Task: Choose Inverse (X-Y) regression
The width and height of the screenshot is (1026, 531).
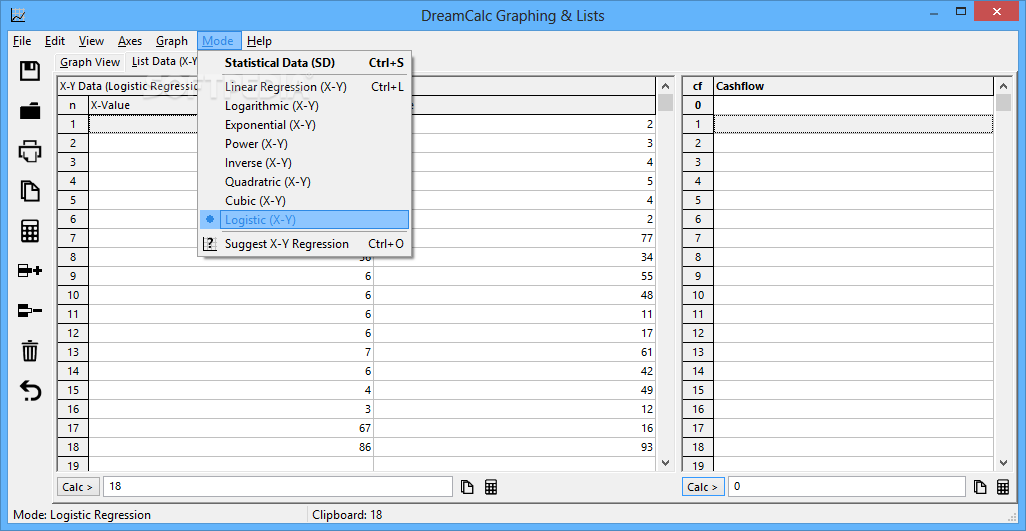Action: (x=305, y=162)
